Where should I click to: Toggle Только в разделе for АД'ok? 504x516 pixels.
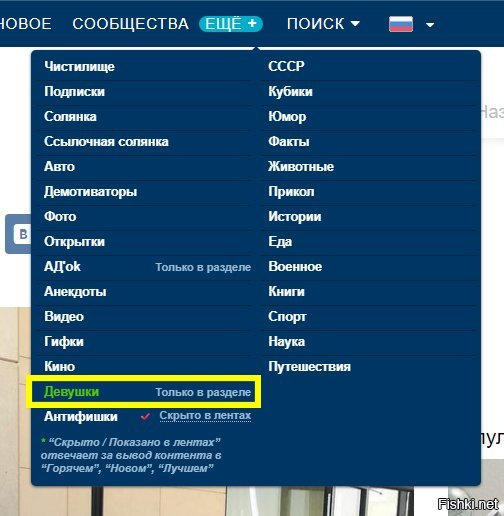tap(203, 267)
